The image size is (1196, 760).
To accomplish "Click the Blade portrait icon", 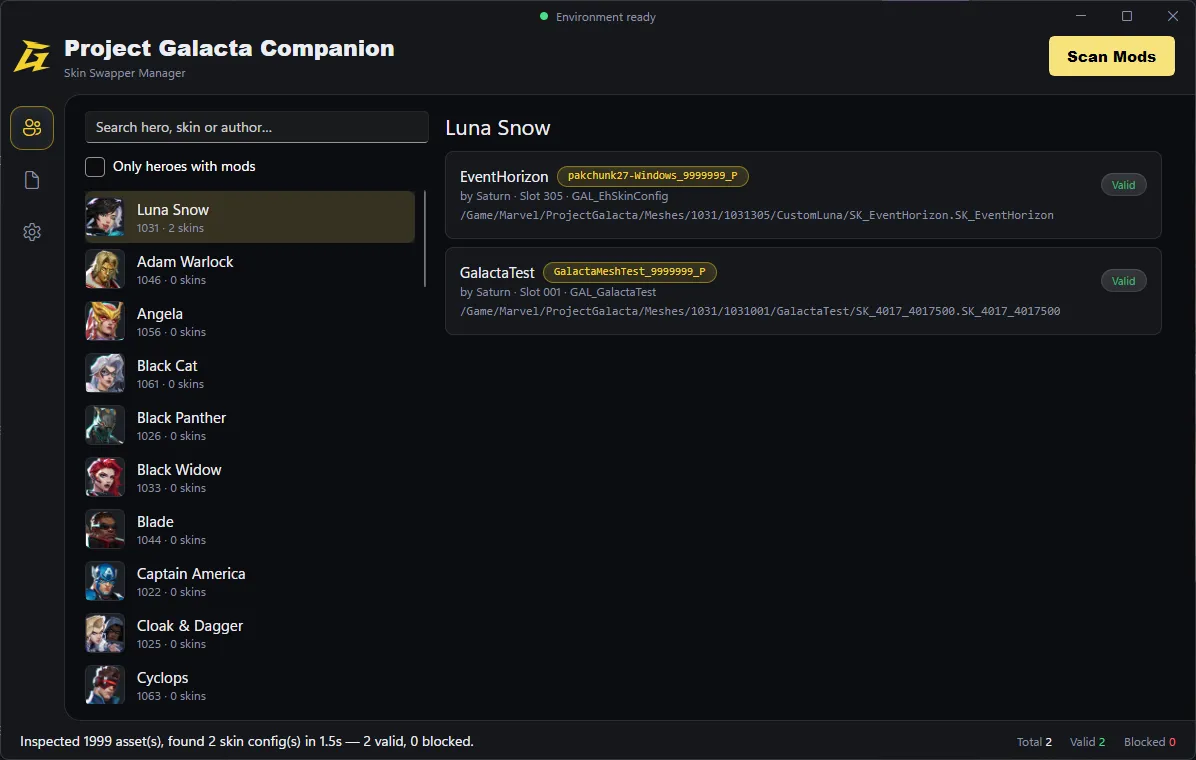I will click(x=104, y=529).
